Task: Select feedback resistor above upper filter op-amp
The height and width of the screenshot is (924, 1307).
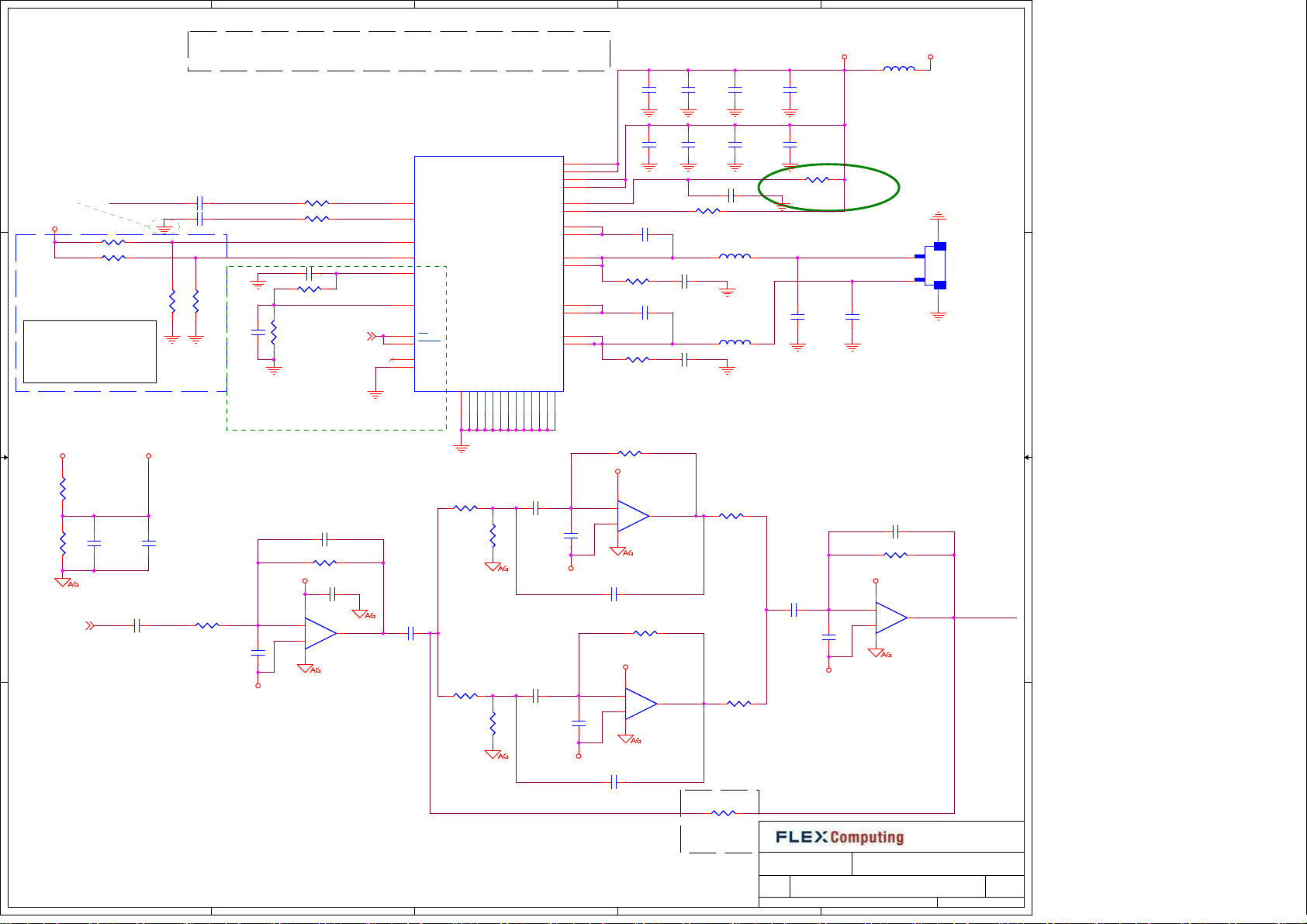Action: click(629, 453)
